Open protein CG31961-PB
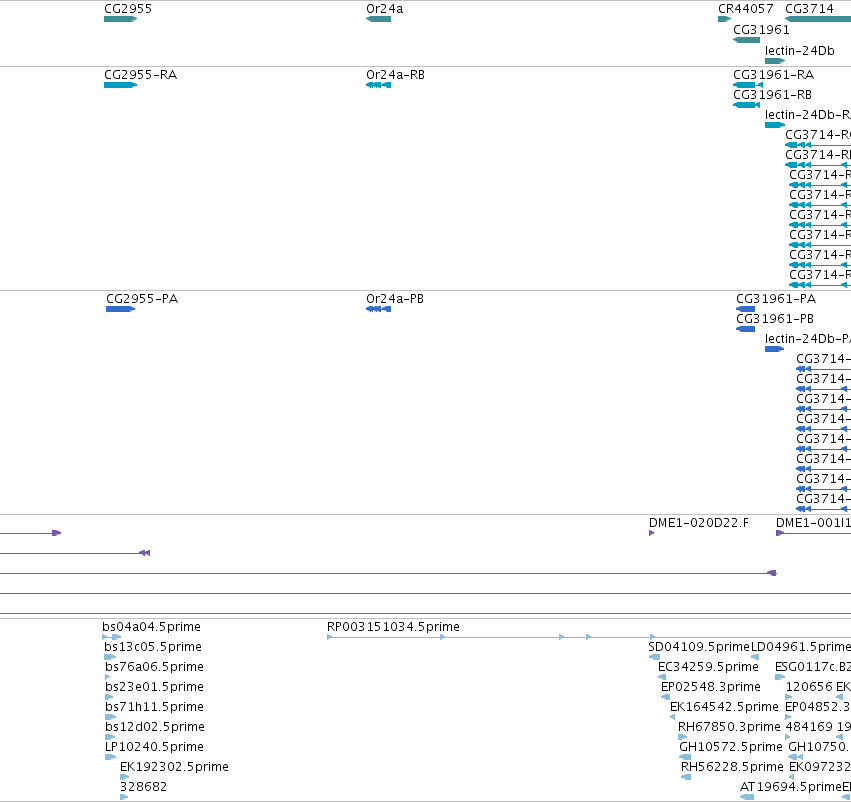This screenshot has height=802, width=851. coord(774,319)
